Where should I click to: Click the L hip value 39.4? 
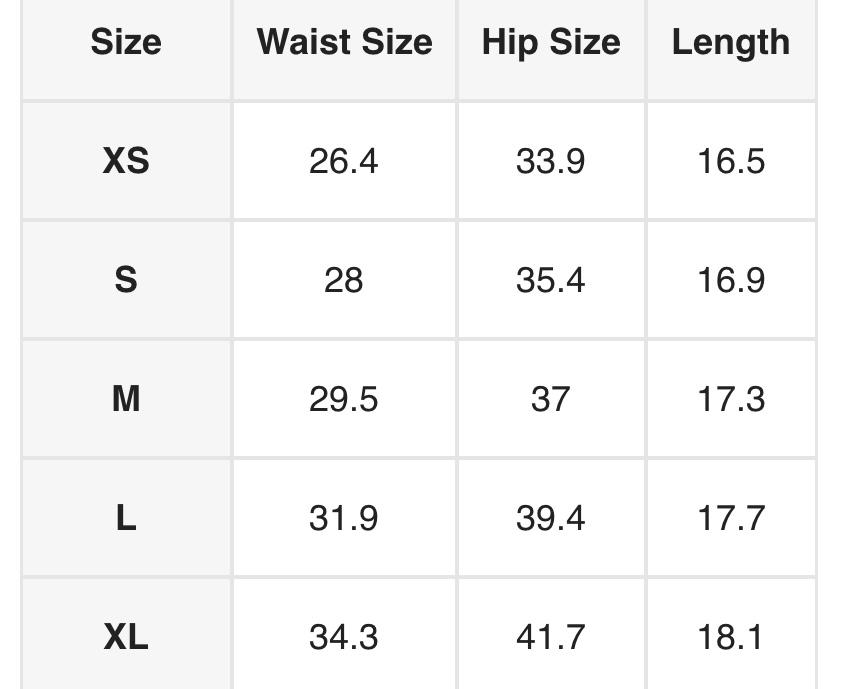tap(551, 517)
